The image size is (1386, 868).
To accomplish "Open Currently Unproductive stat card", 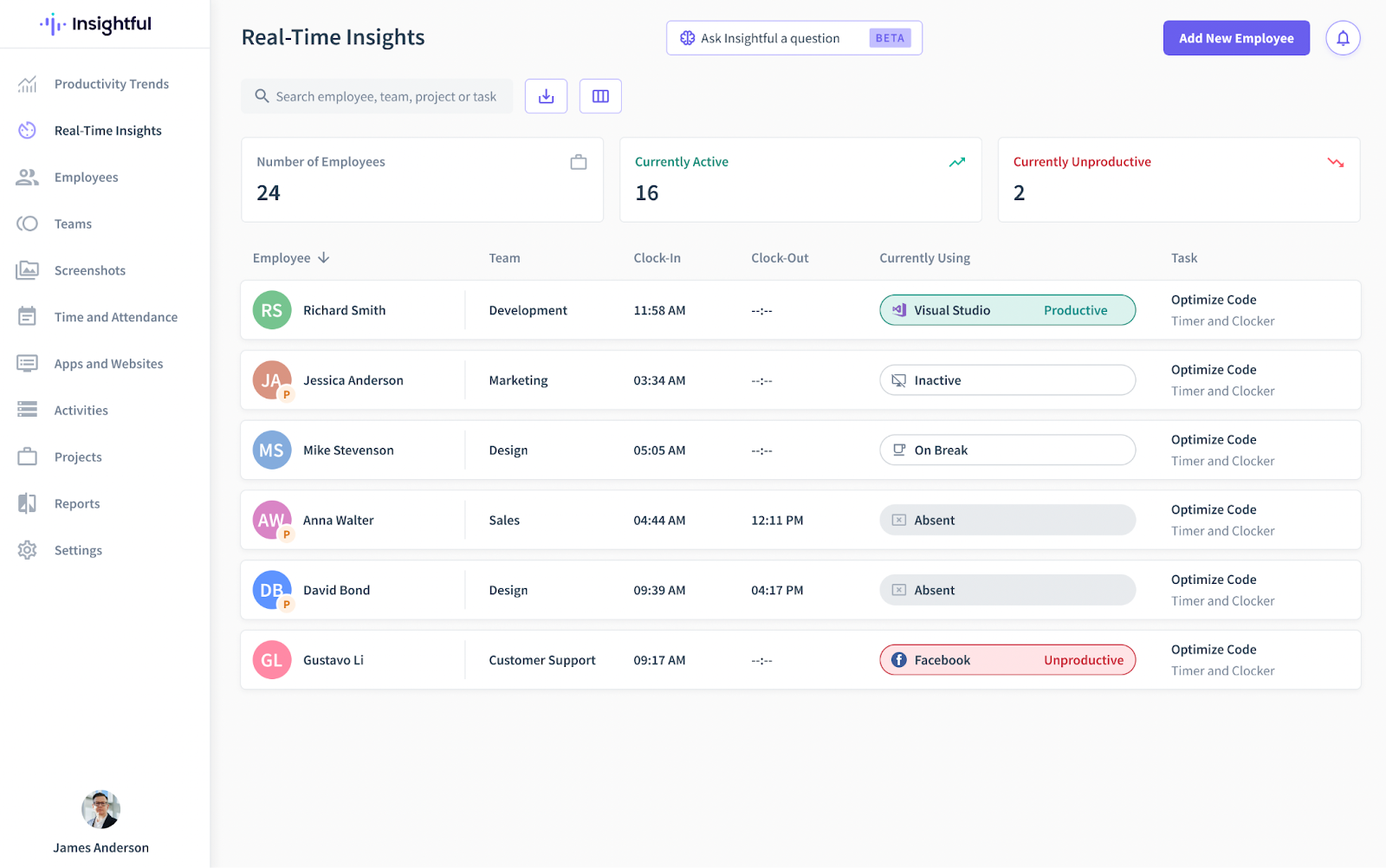I will tap(1178, 179).
